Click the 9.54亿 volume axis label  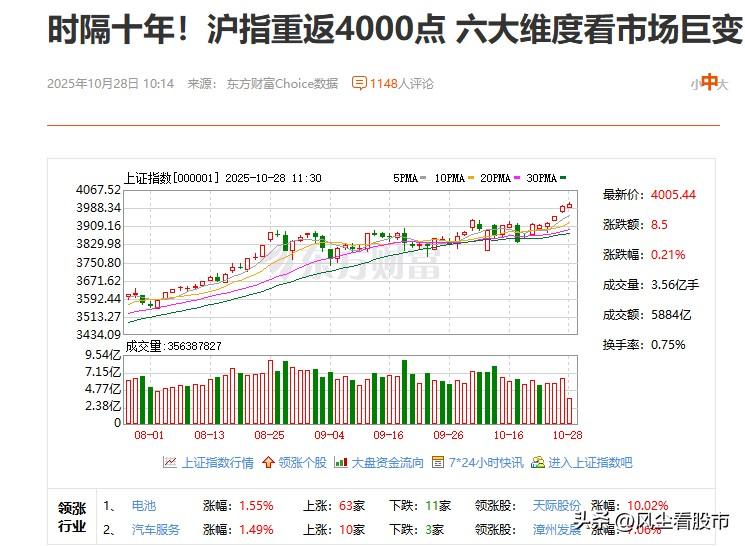[x=103, y=355]
